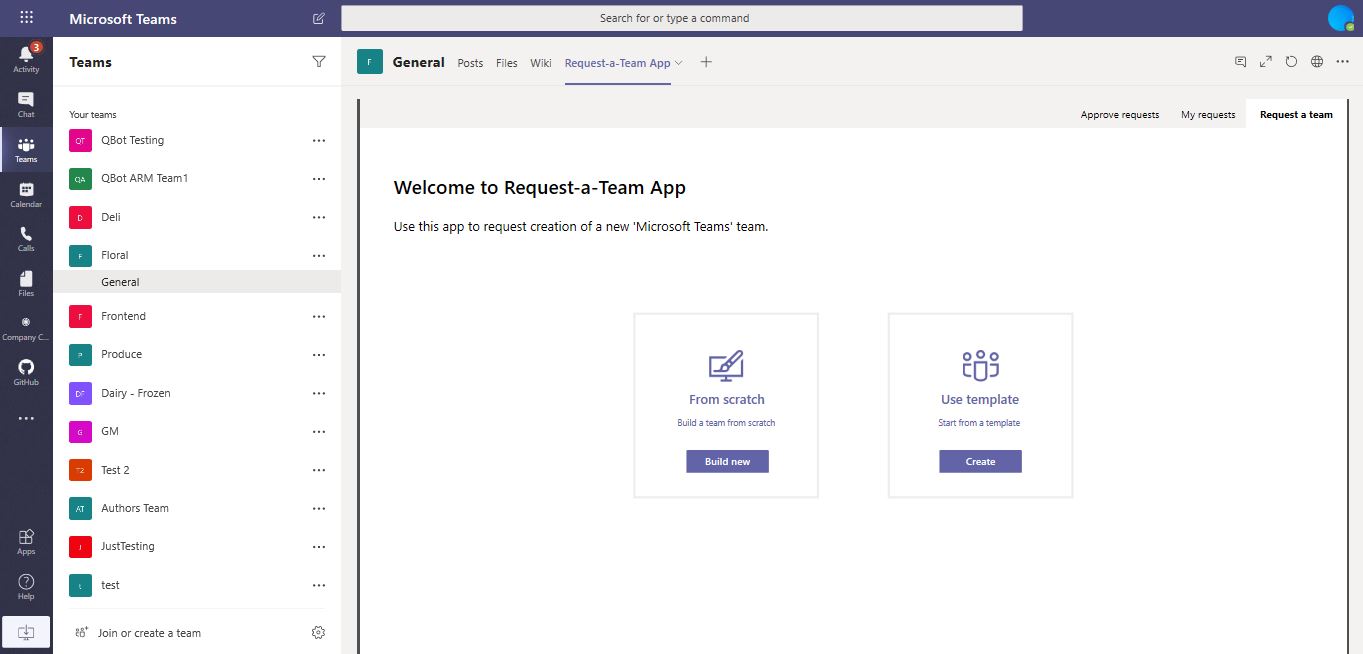Screen dimensions: 1363x654
Task: Click the Create button under Use template
Action: point(980,461)
